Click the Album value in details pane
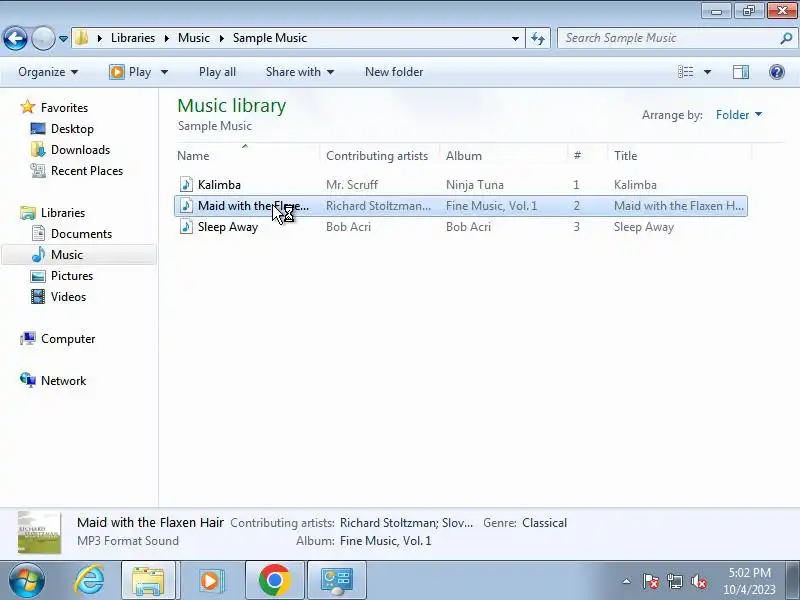800x600 pixels. [x=386, y=541]
